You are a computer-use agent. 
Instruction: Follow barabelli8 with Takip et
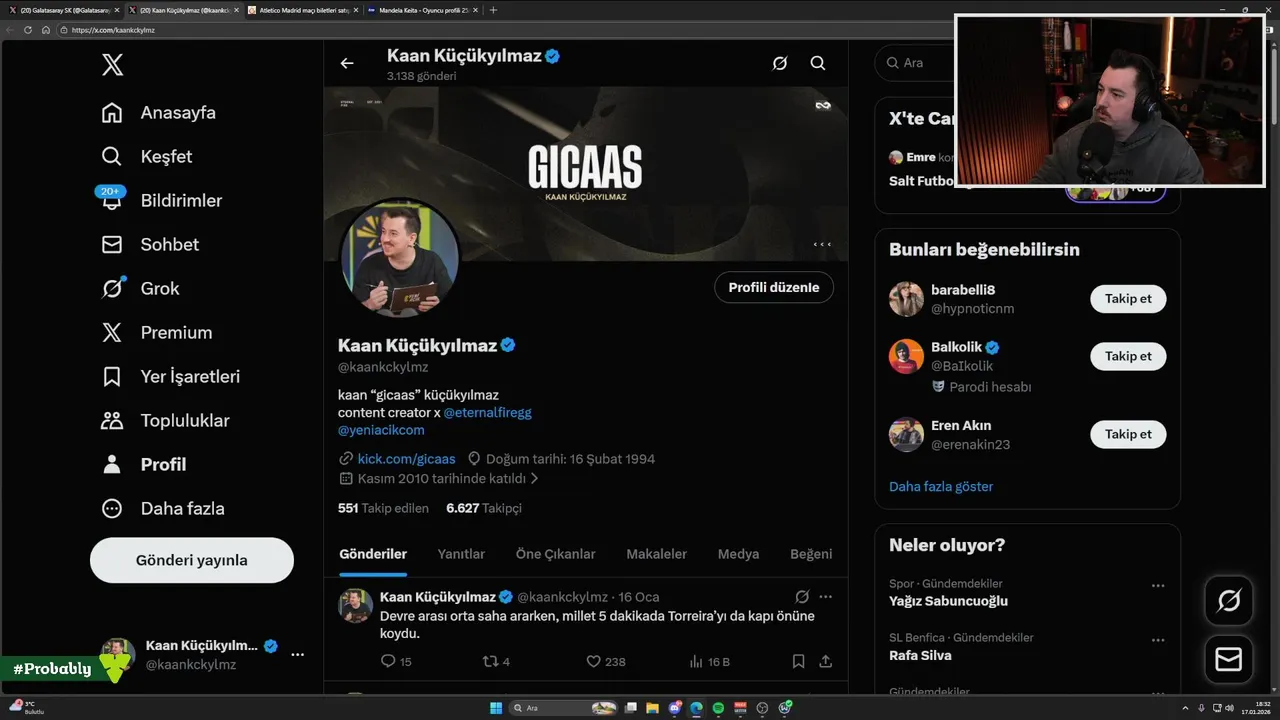[x=1128, y=298]
